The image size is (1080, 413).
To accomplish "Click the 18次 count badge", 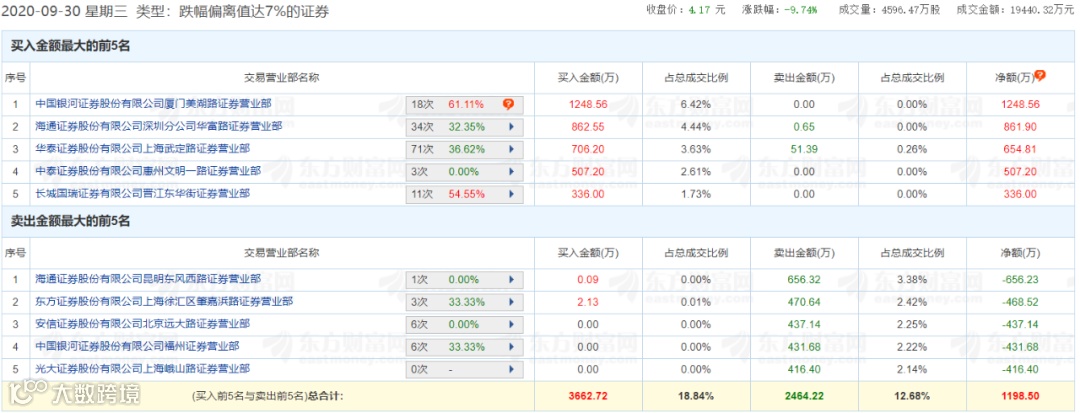I will tap(422, 105).
